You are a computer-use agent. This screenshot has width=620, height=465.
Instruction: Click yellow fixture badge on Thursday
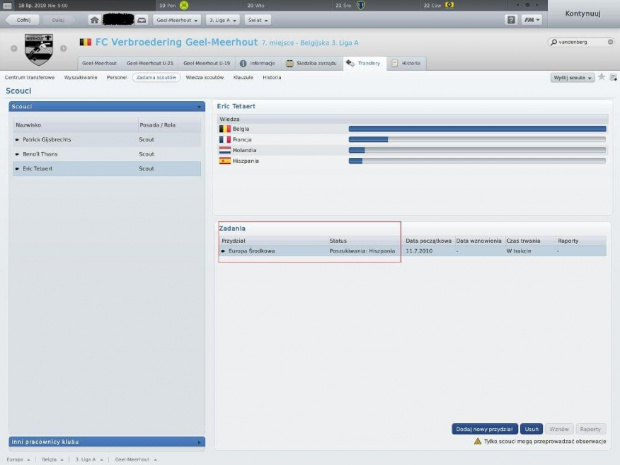coord(449,5)
